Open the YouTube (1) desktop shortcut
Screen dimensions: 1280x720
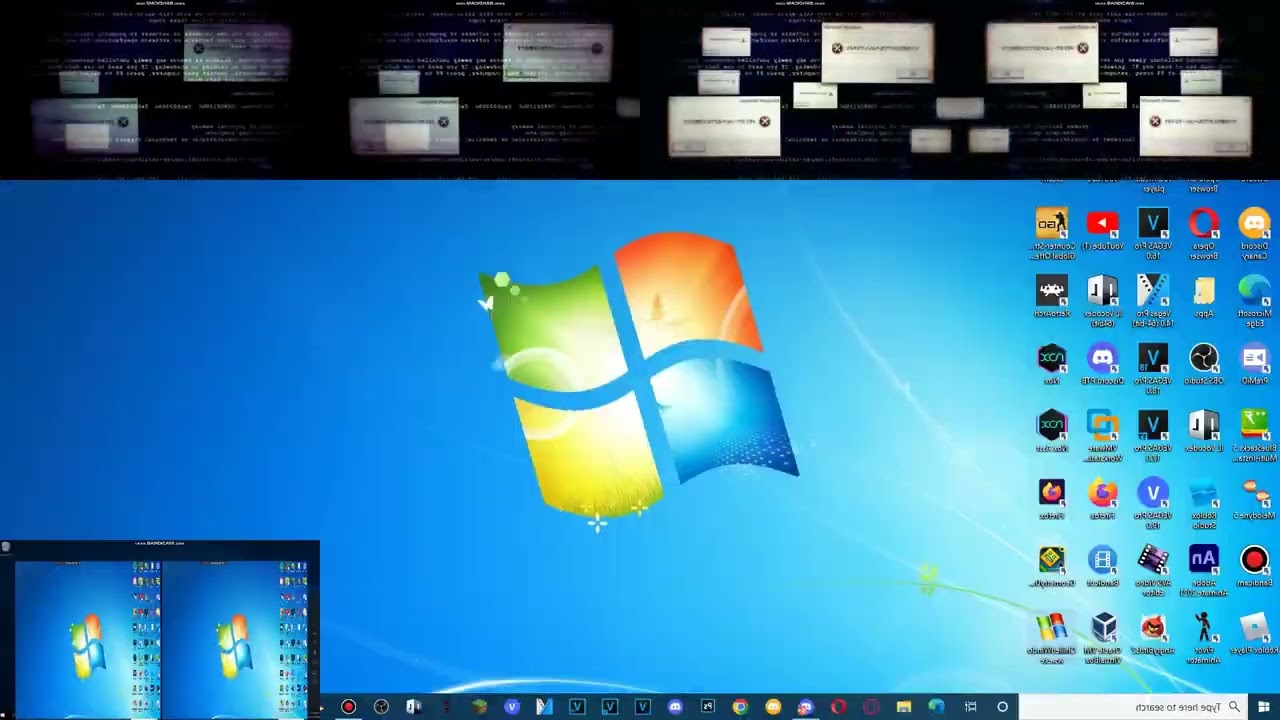pyautogui.click(x=1102, y=230)
